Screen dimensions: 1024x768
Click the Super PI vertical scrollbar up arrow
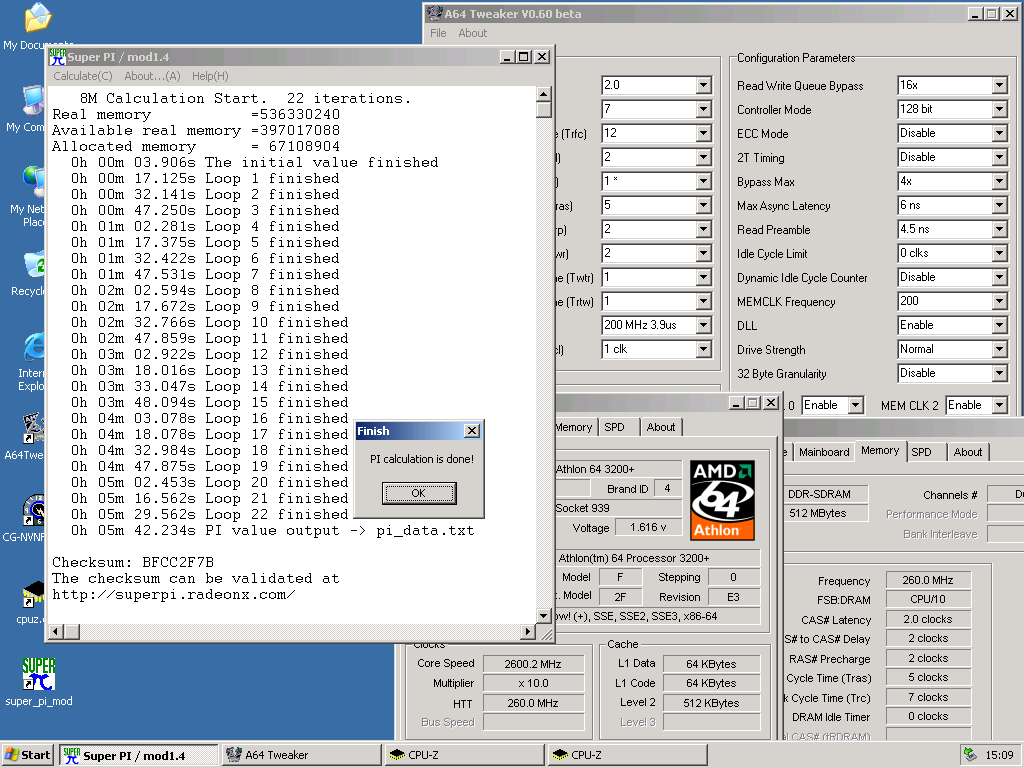[x=543, y=94]
